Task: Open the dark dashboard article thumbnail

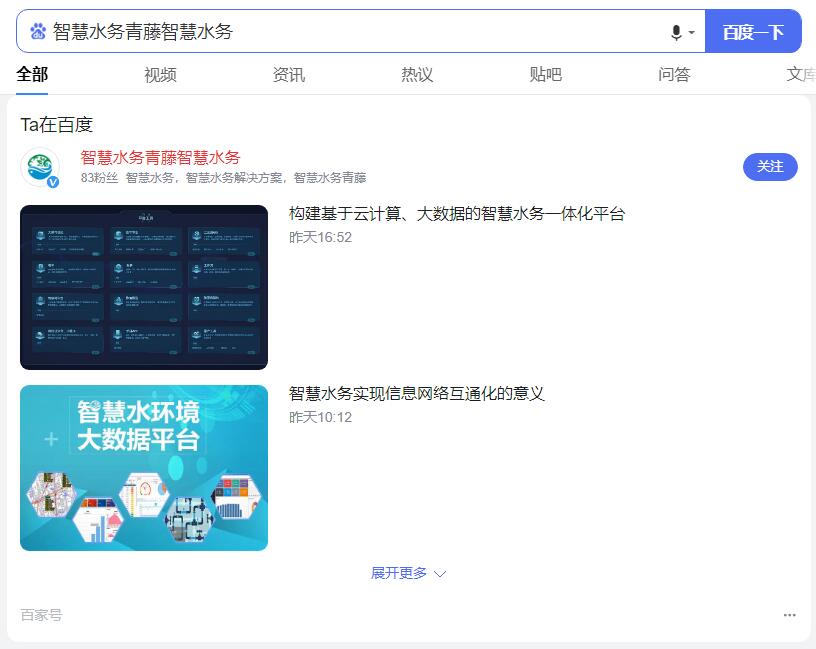Action: 144,287
